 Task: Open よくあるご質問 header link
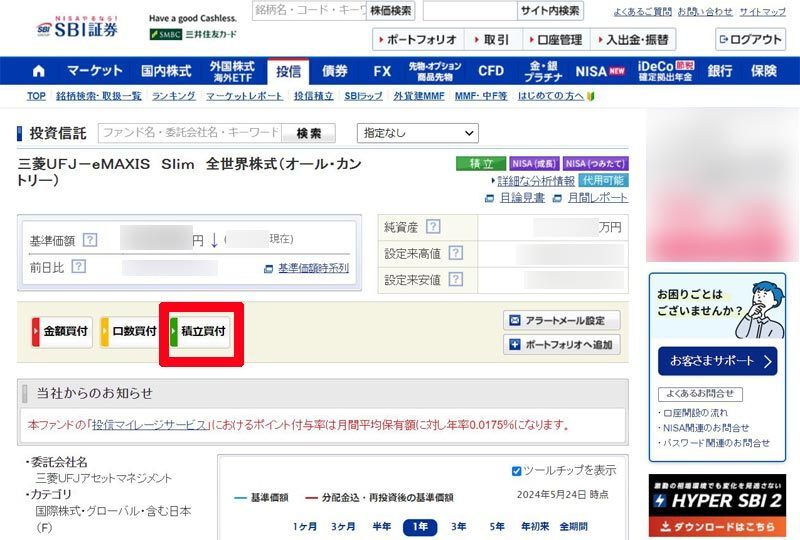coord(642,12)
